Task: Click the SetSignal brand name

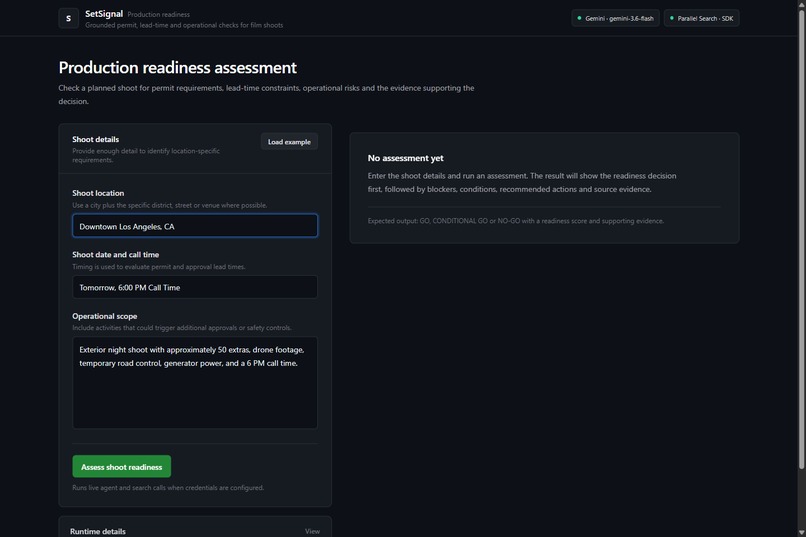Action: click(x=104, y=14)
